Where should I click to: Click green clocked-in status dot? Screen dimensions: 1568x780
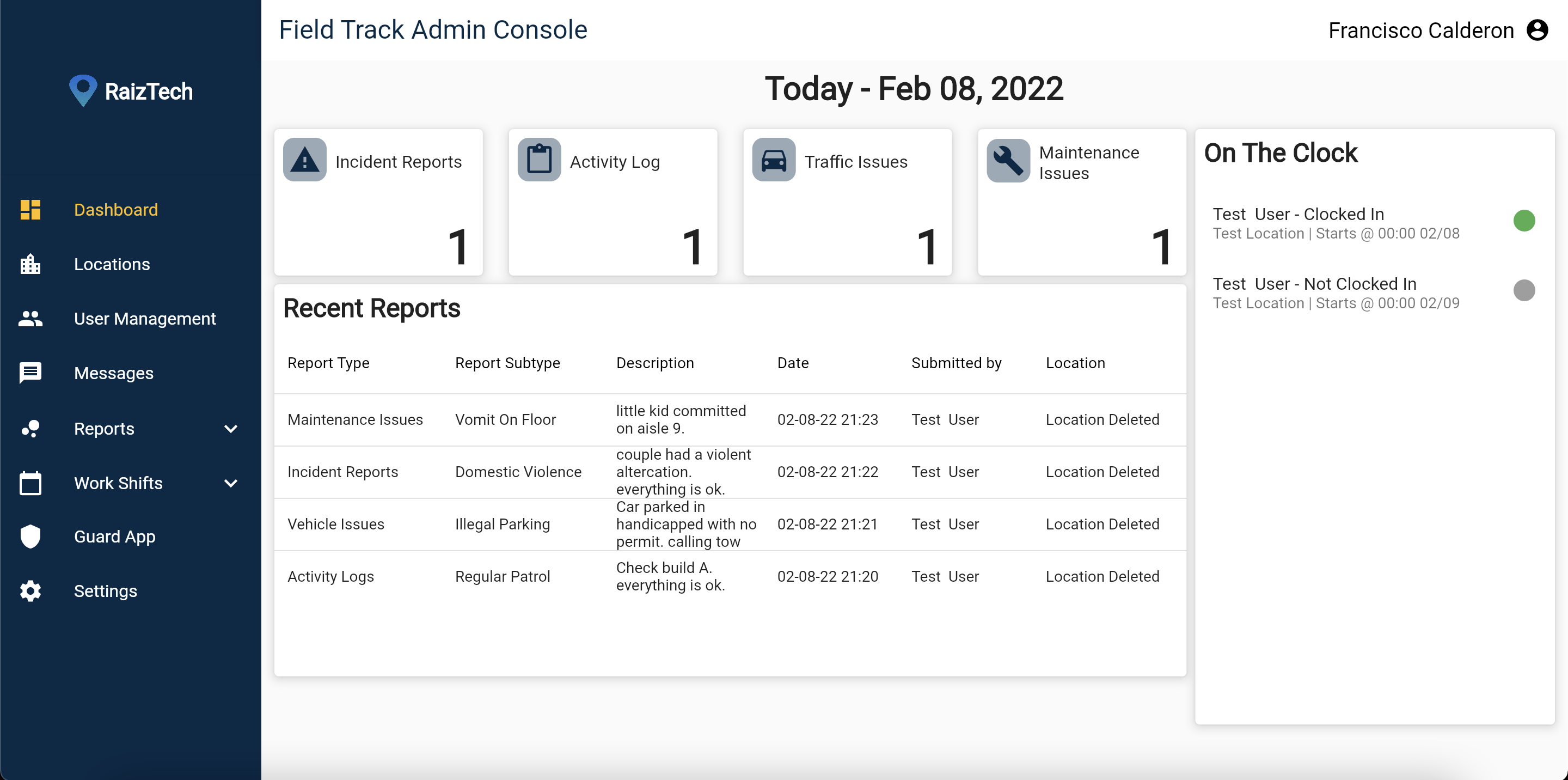[1523, 221]
